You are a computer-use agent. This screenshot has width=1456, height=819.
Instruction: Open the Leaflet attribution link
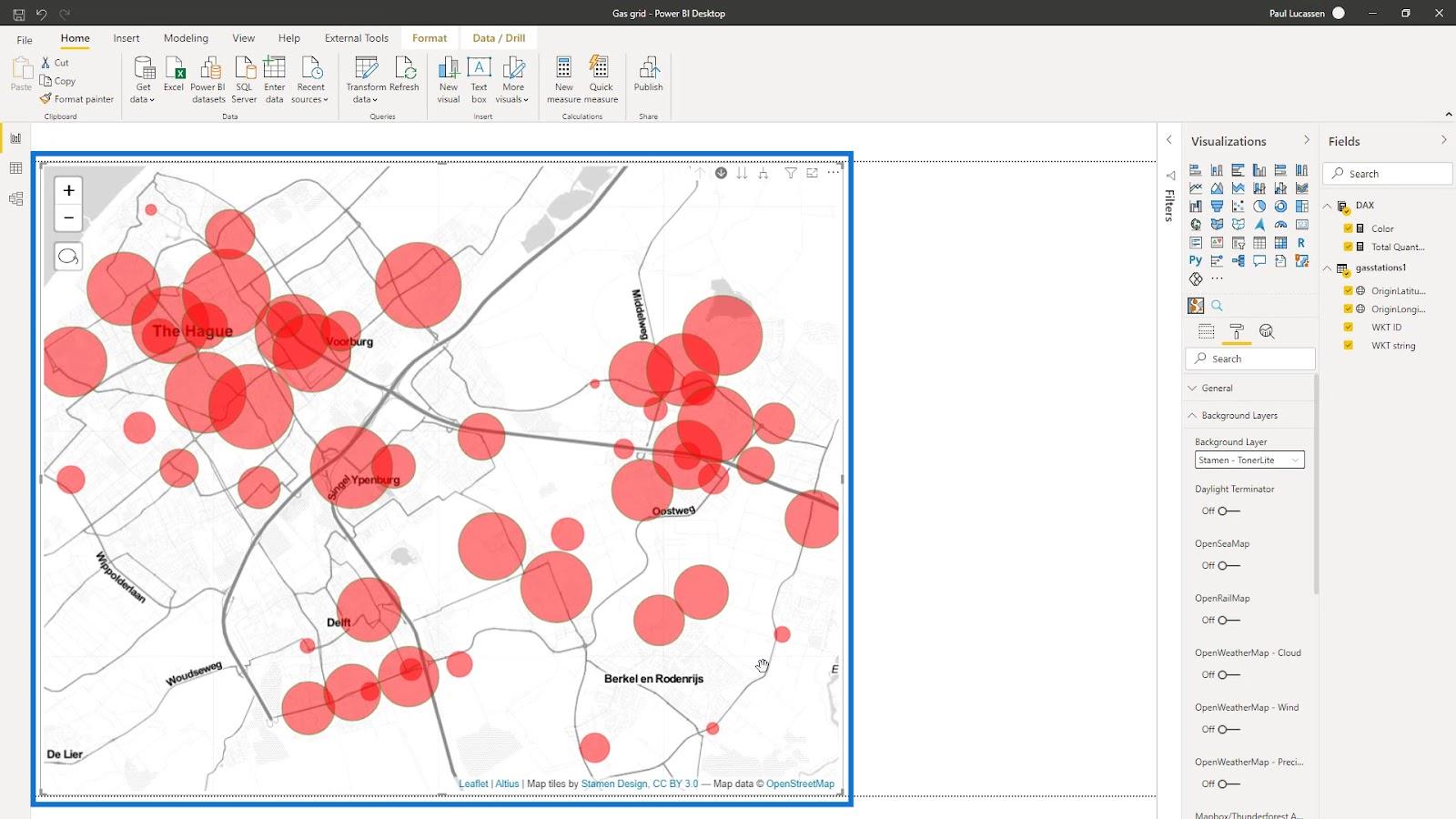click(x=473, y=784)
